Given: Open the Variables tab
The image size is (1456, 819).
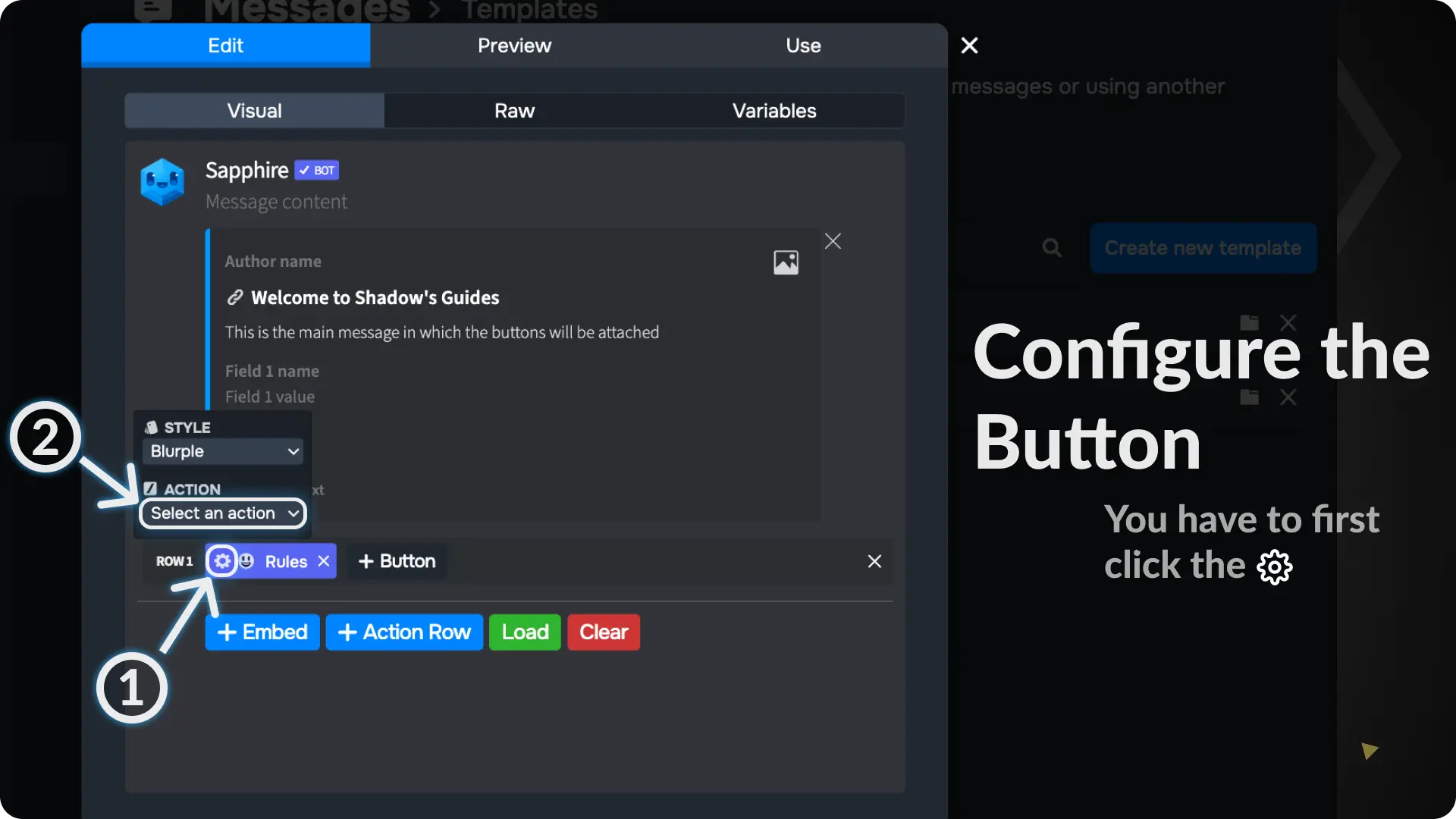Looking at the screenshot, I should [x=774, y=111].
